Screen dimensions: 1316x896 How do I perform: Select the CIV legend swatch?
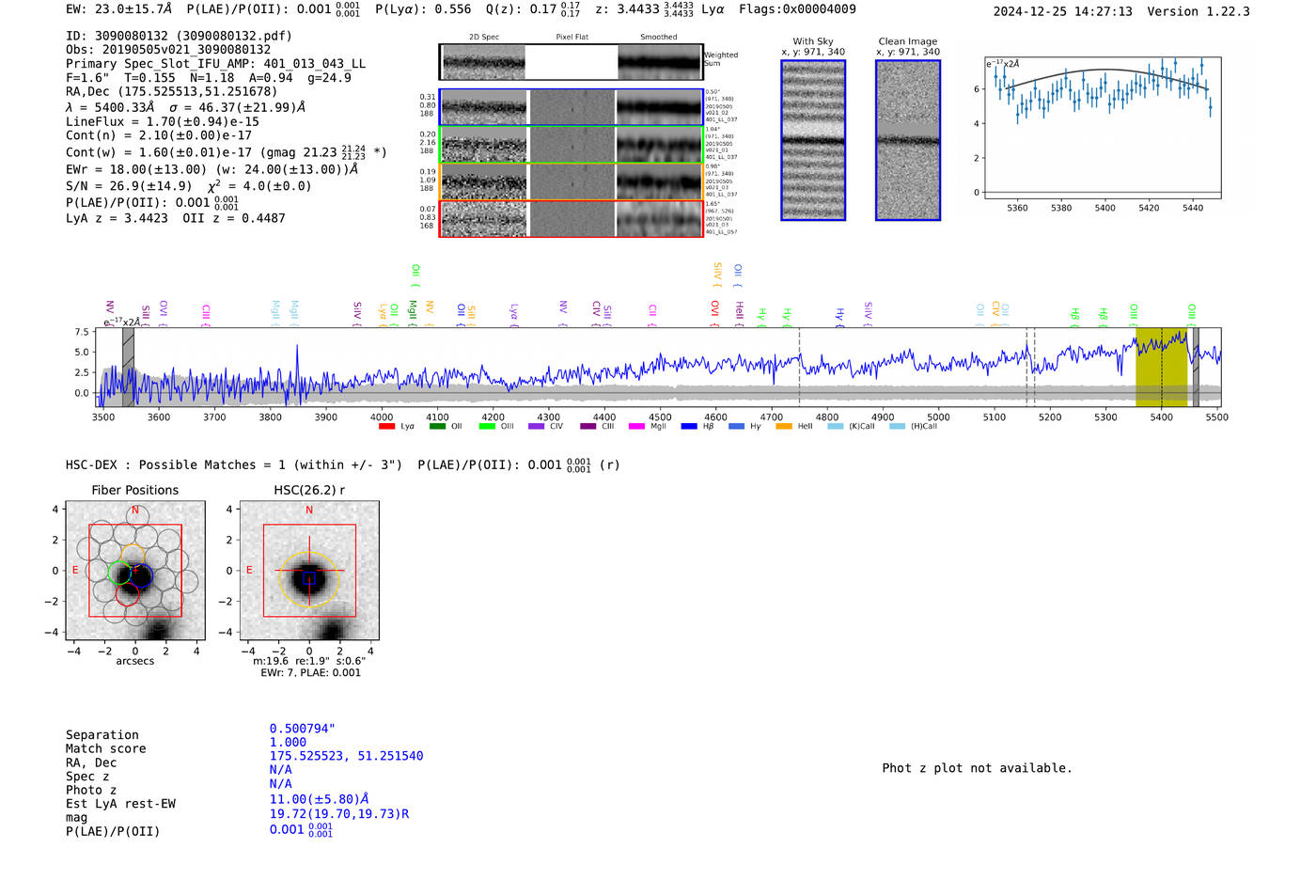[x=537, y=427]
